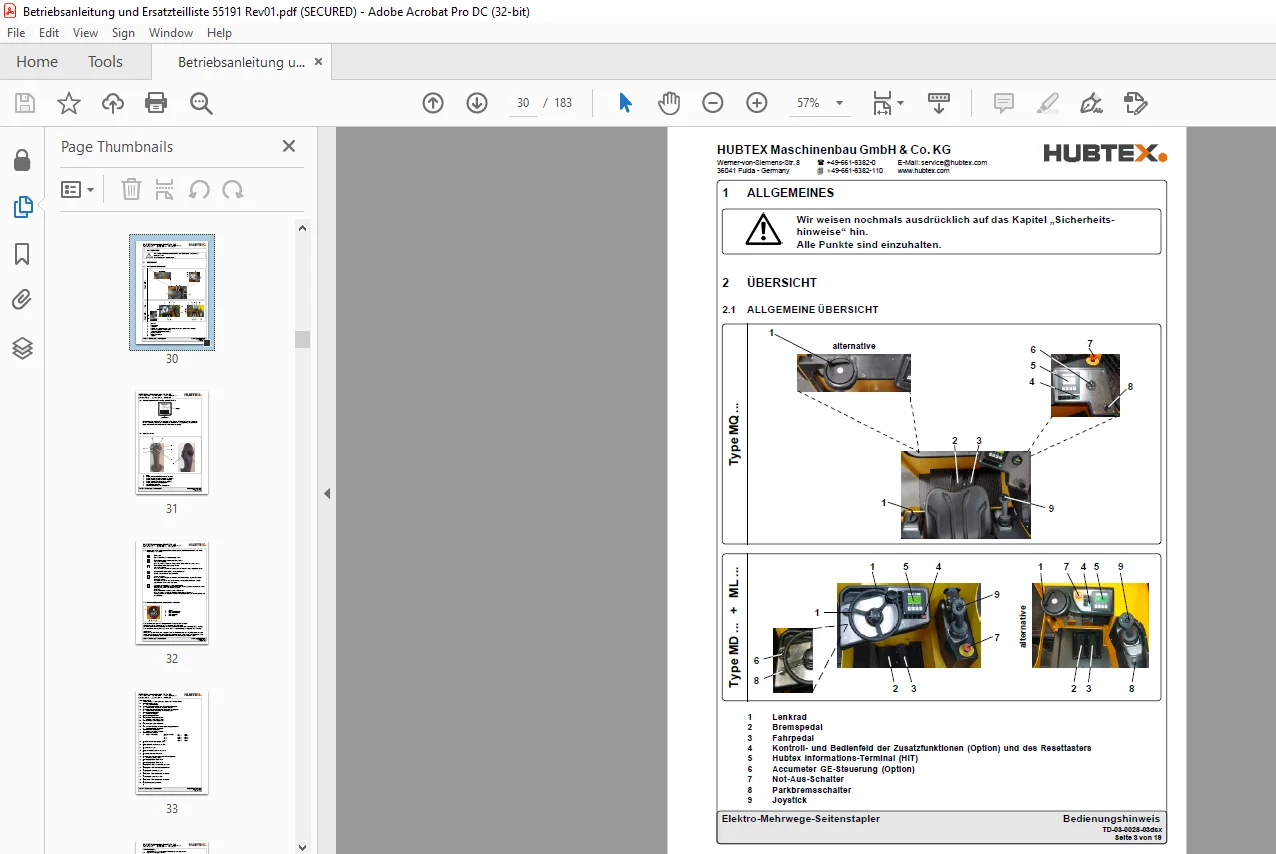Go to the previous page with the up arrow
Screen dimensions: 1276x854
[433, 103]
